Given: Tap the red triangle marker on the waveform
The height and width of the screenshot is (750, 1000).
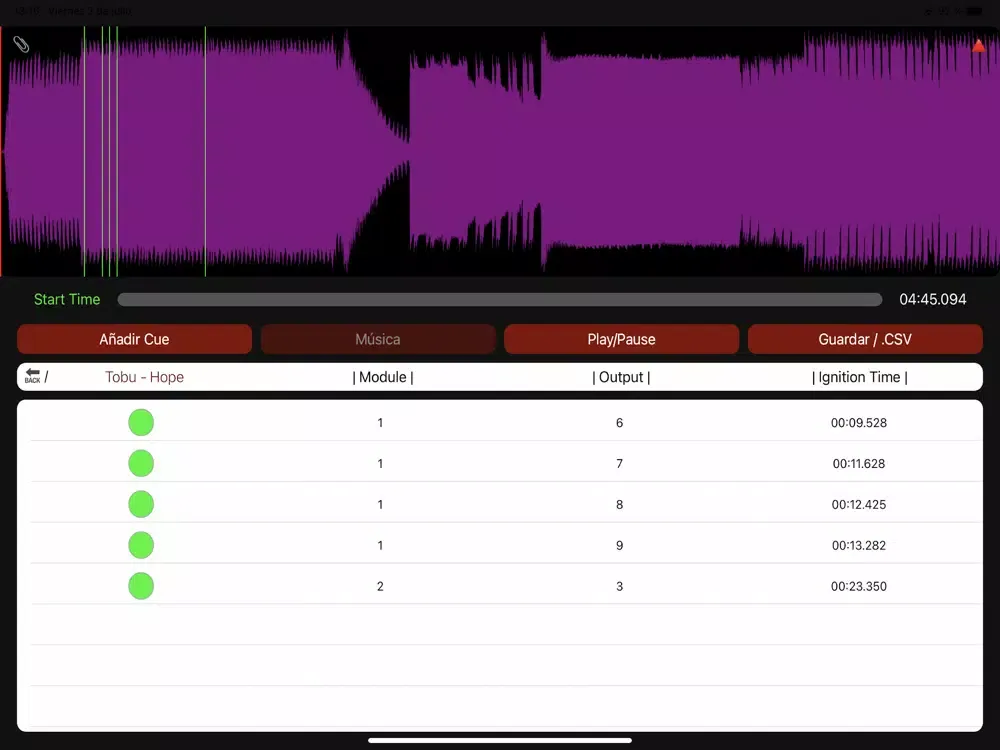Looking at the screenshot, I should pyautogui.click(x=978, y=45).
